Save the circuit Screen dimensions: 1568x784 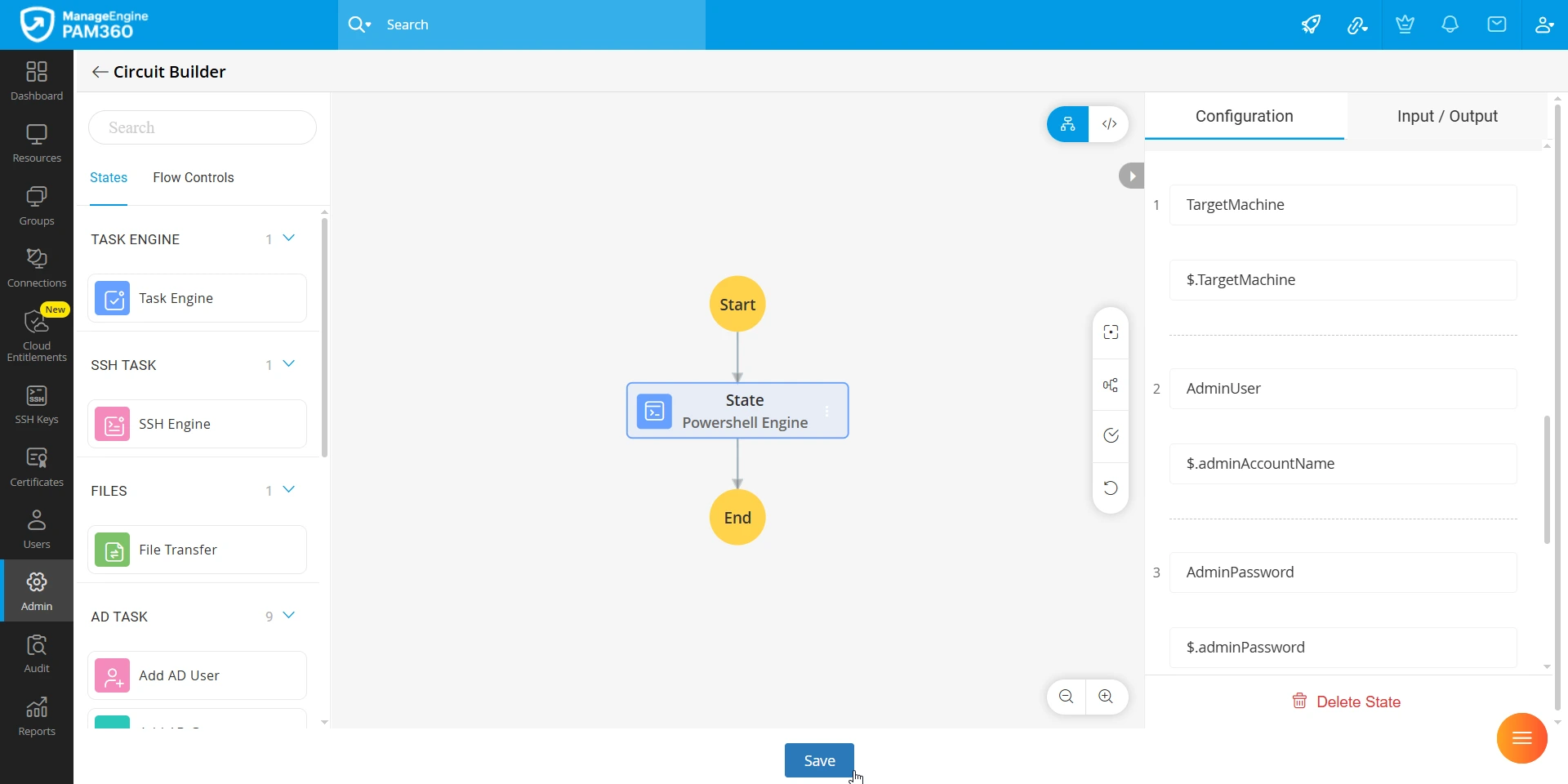coord(819,760)
